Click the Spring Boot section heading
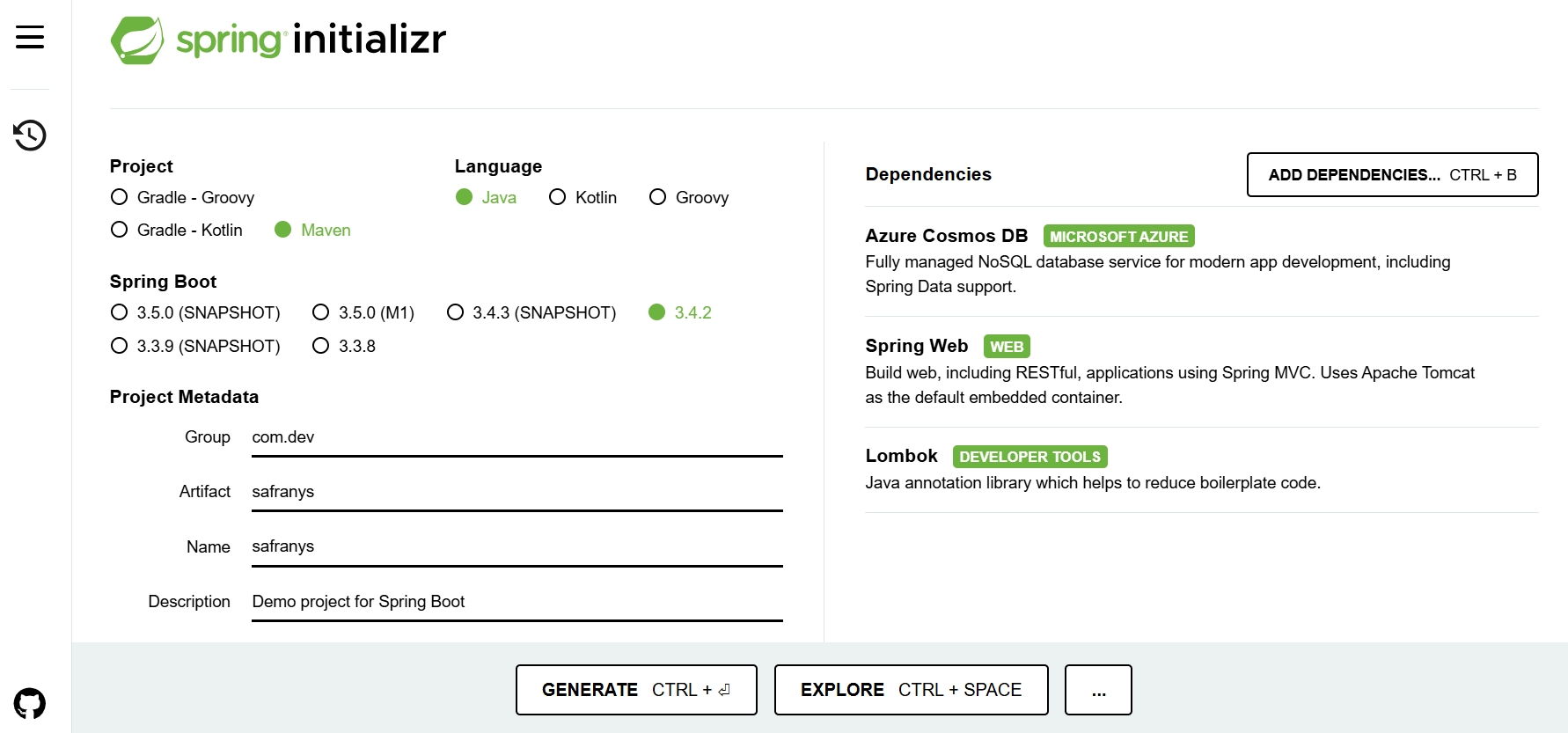1568x733 pixels. click(x=163, y=282)
